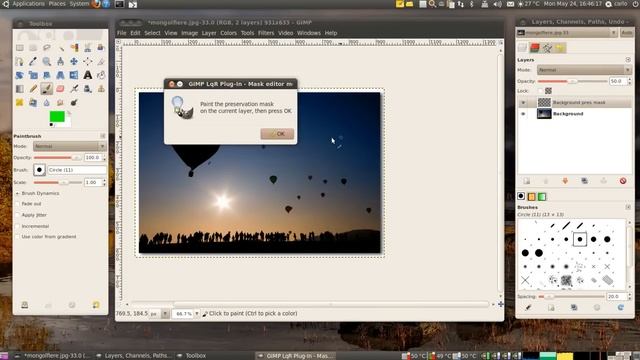Open the File menu
The height and width of the screenshot is (360, 640).
[122, 33]
